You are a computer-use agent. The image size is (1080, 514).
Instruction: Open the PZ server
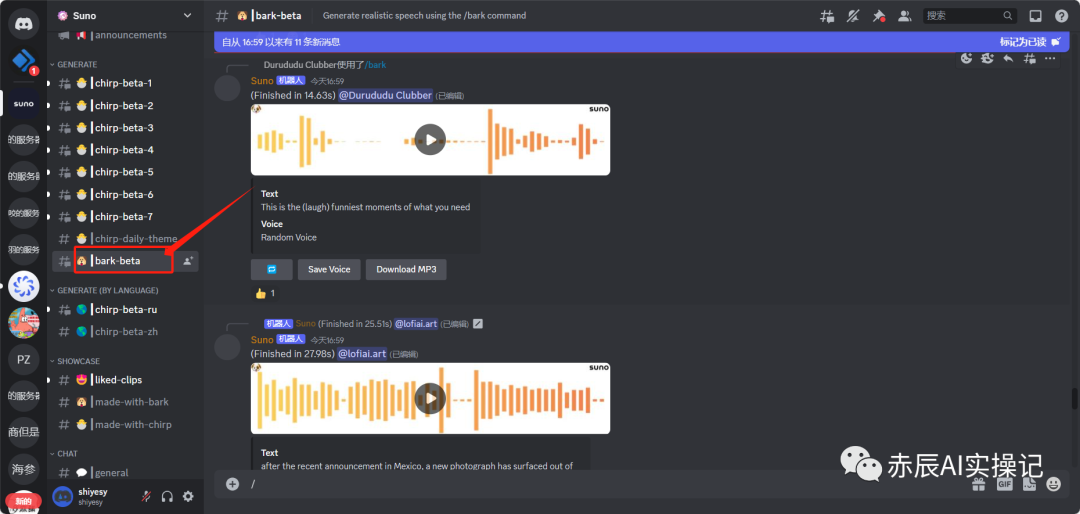(x=23, y=360)
